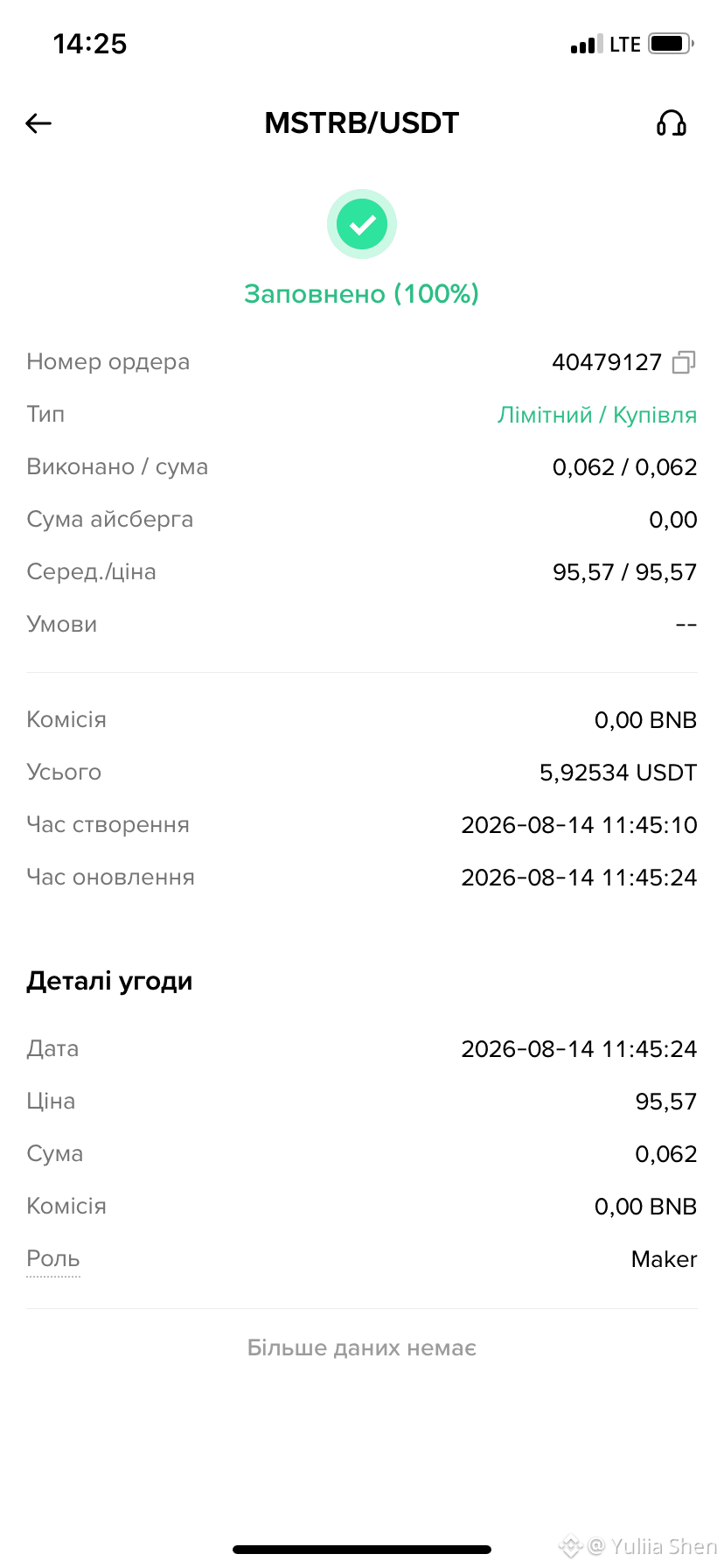Tap order number 40479127
724x1568 pixels.
pos(607,362)
